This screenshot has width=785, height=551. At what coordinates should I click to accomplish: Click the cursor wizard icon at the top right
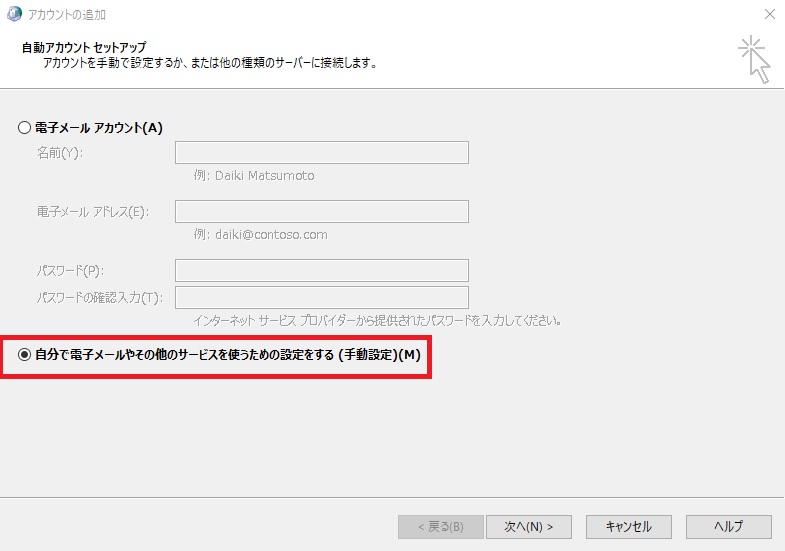pyautogui.click(x=754, y=59)
